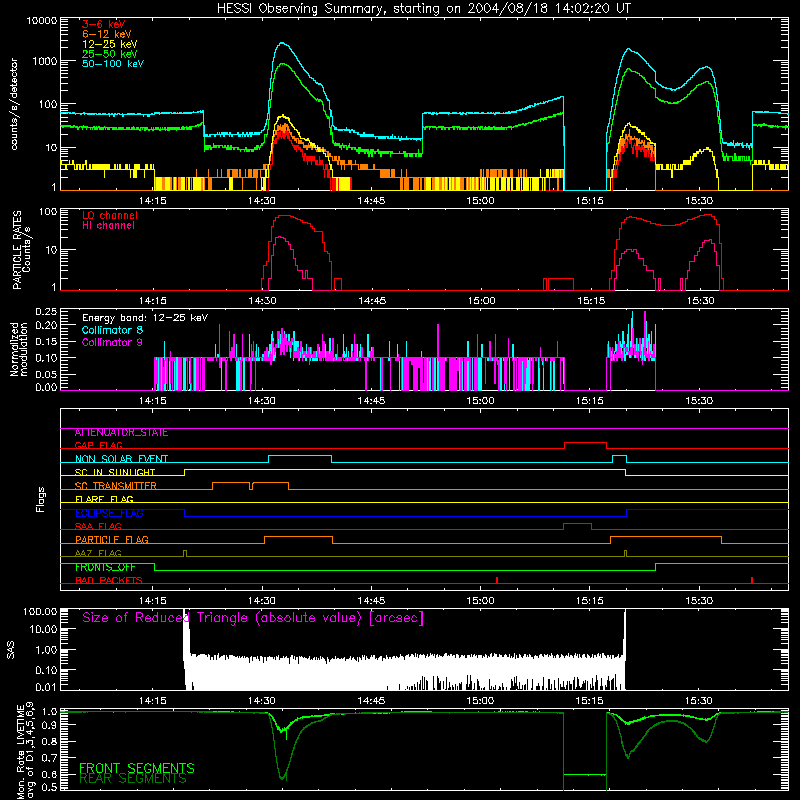Click the PARTICLE RATES axis label

tap(21, 249)
